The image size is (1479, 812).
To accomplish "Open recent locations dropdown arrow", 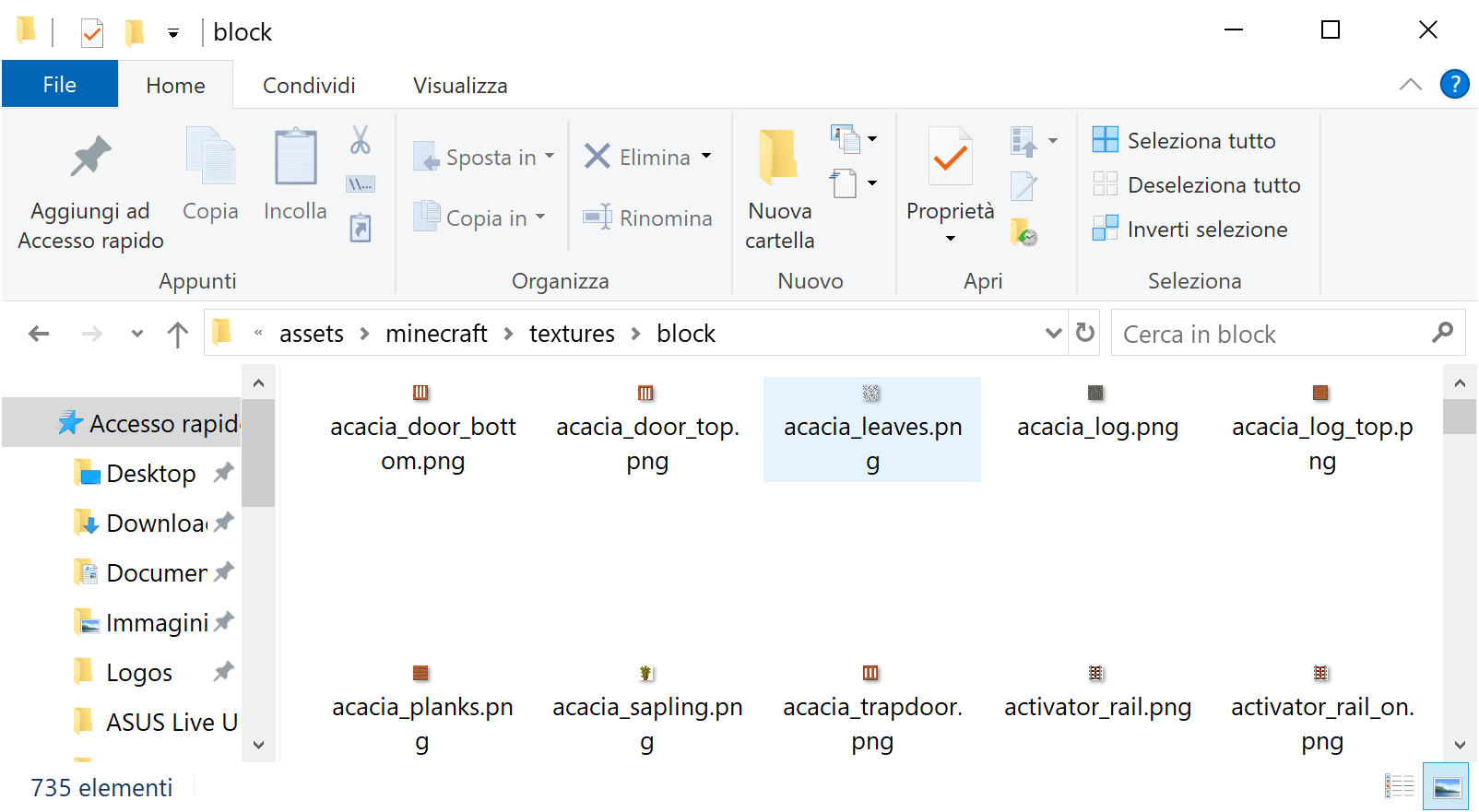I will pyautogui.click(x=137, y=334).
